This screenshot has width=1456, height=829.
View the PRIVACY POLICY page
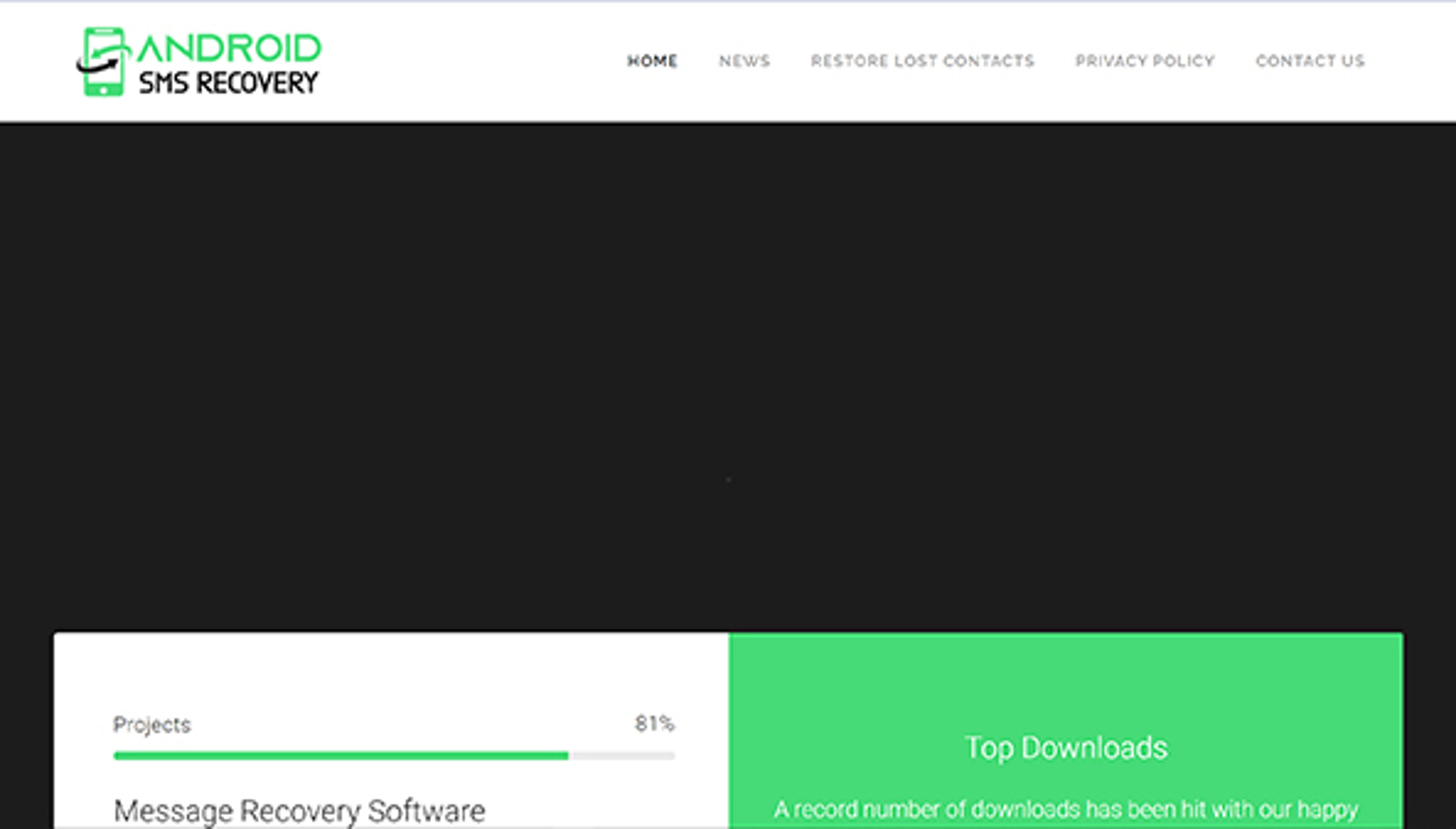pyautogui.click(x=1145, y=60)
